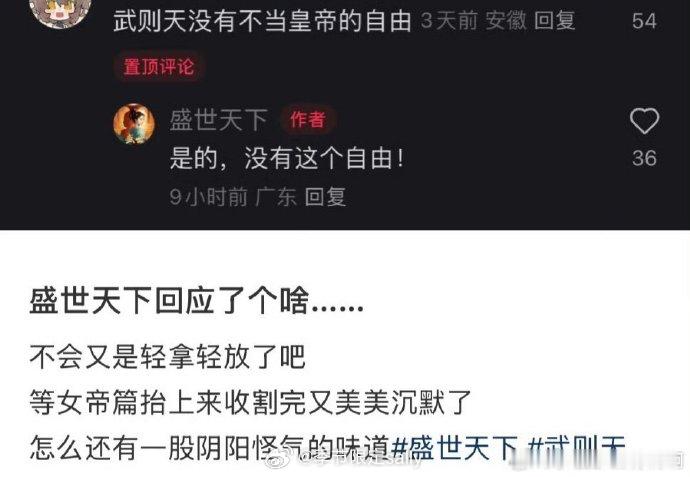Click the line 不会又是轻拿轻放了吧
Screen dimensions: 690x477
[167, 357]
